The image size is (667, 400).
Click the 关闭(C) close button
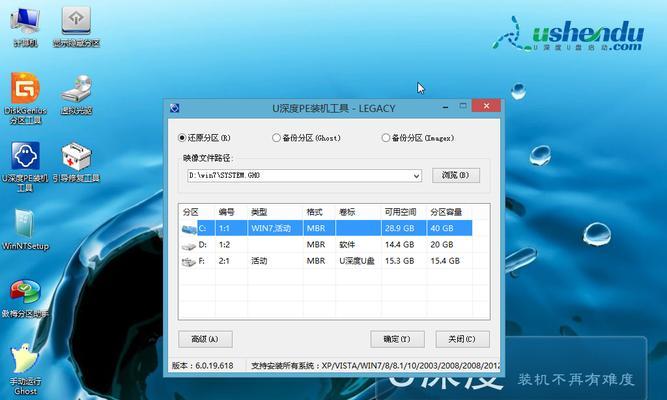[x=462, y=339]
